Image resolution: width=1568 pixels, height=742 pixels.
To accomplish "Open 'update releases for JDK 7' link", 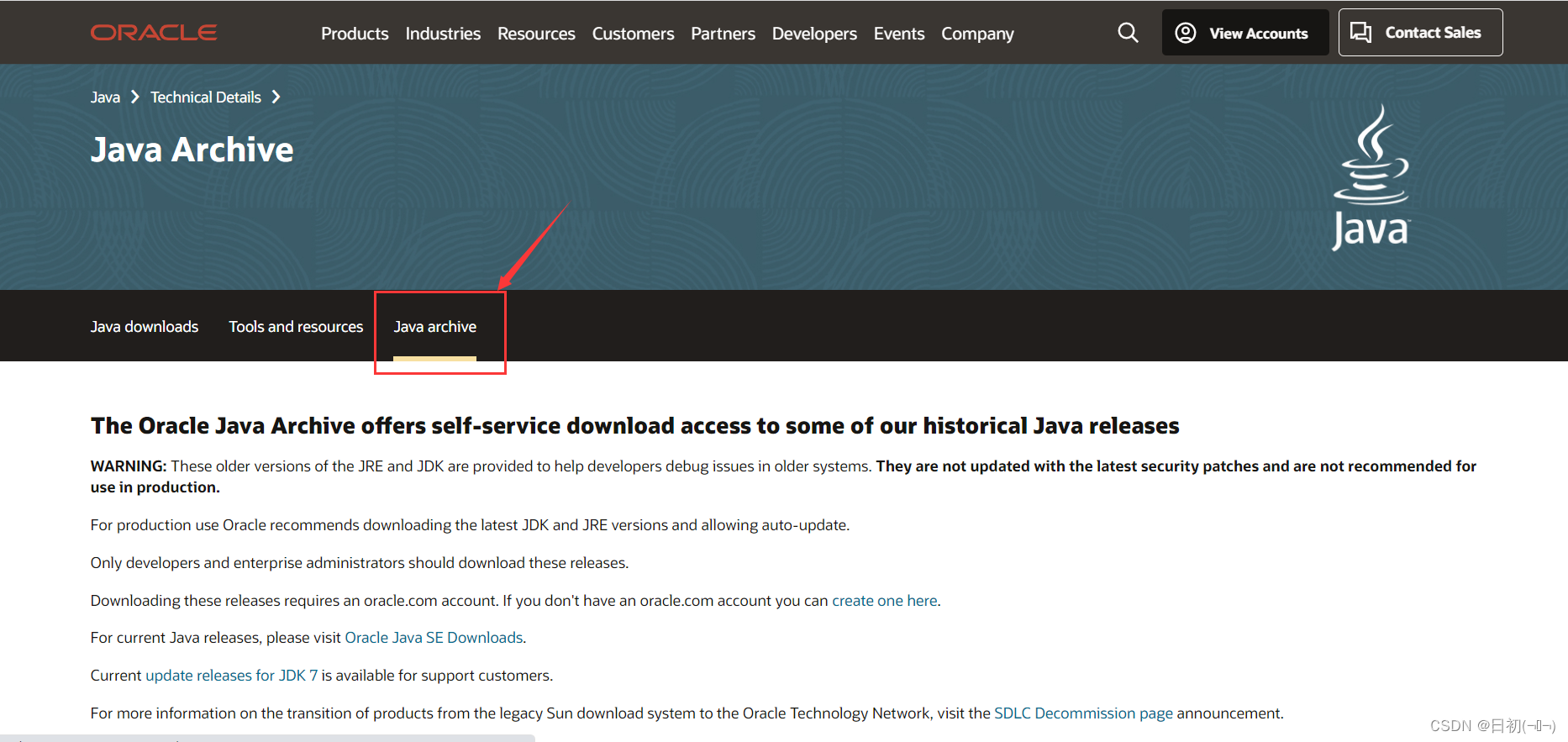I will click(232, 676).
